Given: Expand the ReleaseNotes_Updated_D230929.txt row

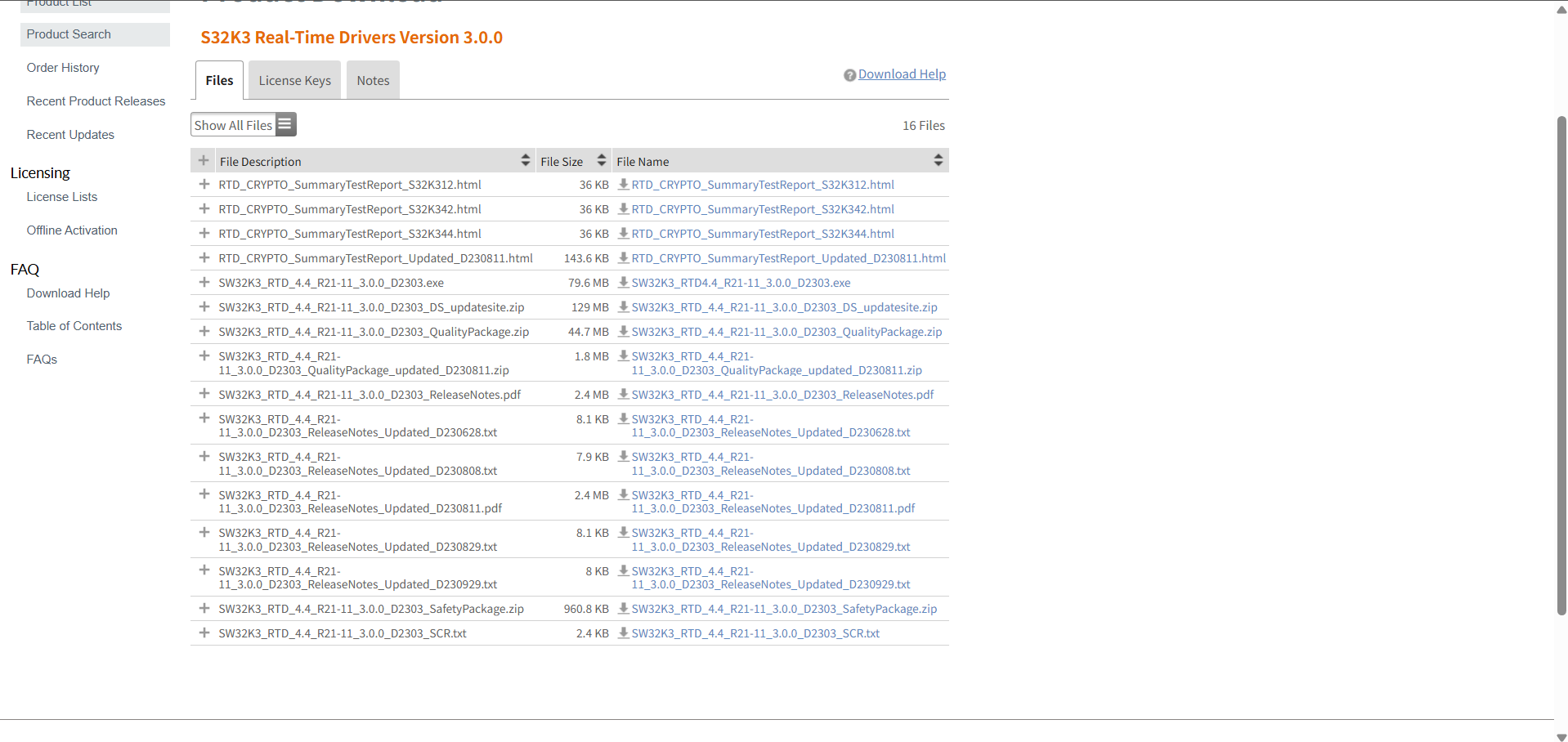Looking at the screenshot, I should coord(204,570).
